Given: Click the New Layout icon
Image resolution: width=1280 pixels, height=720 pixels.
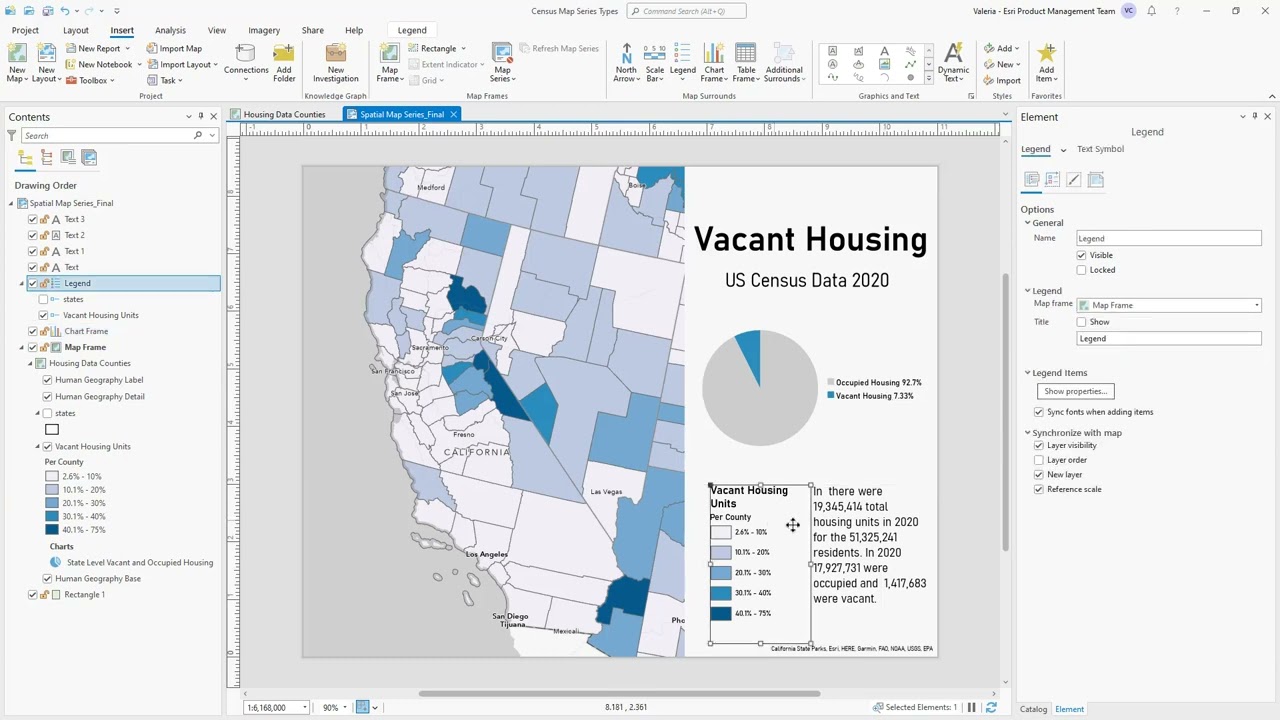Looking at the screenshot, I should (x=45, y=63).
